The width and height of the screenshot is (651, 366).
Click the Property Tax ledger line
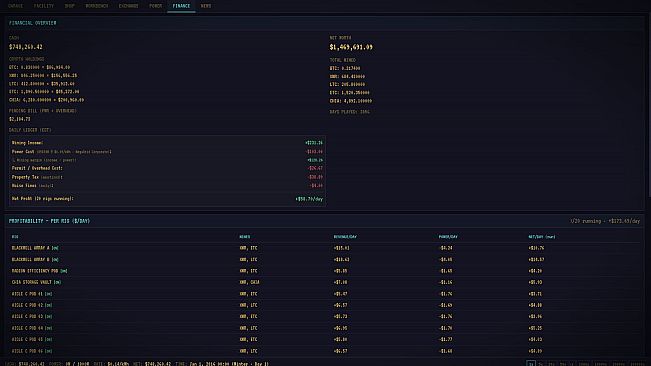(167, 177)
